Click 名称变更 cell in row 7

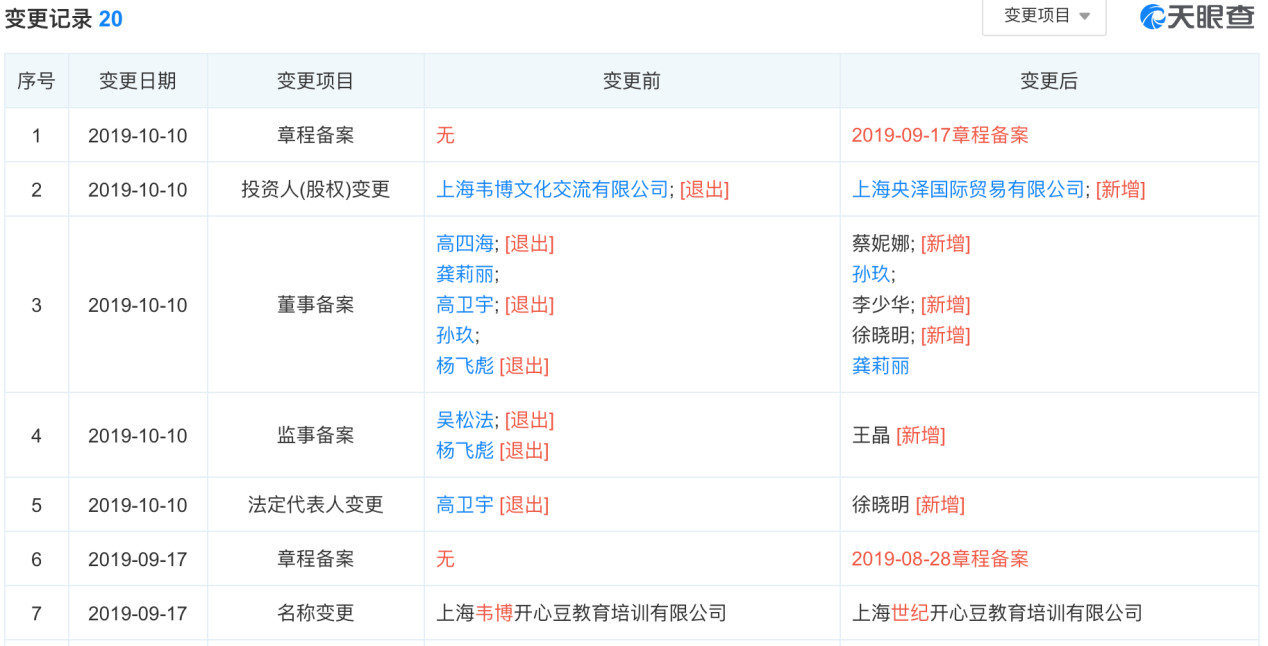click(x=316, y=613)
